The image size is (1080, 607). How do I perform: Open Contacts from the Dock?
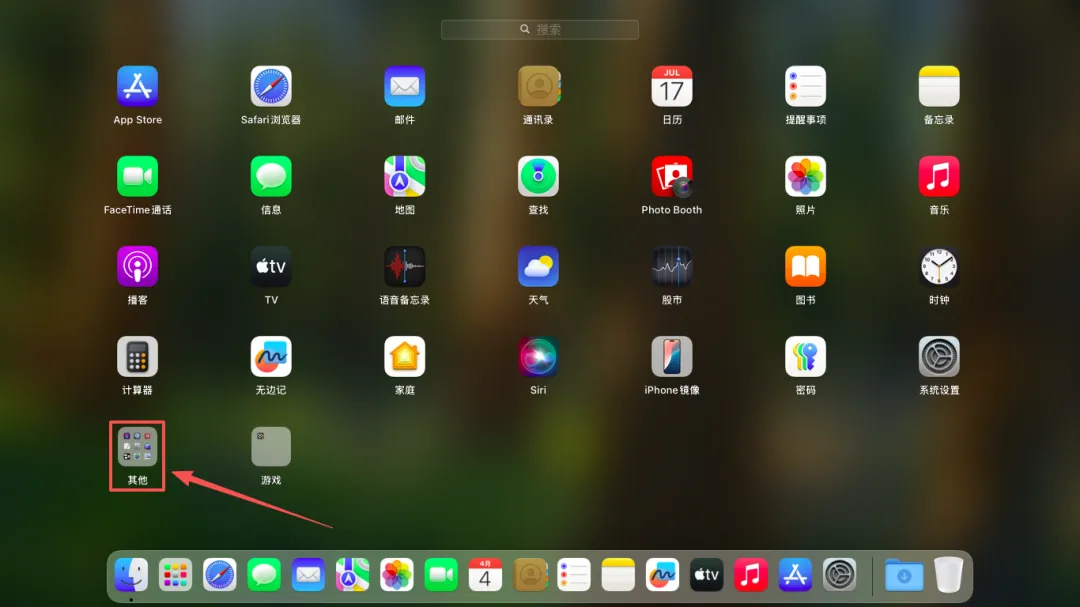point(530,575)
